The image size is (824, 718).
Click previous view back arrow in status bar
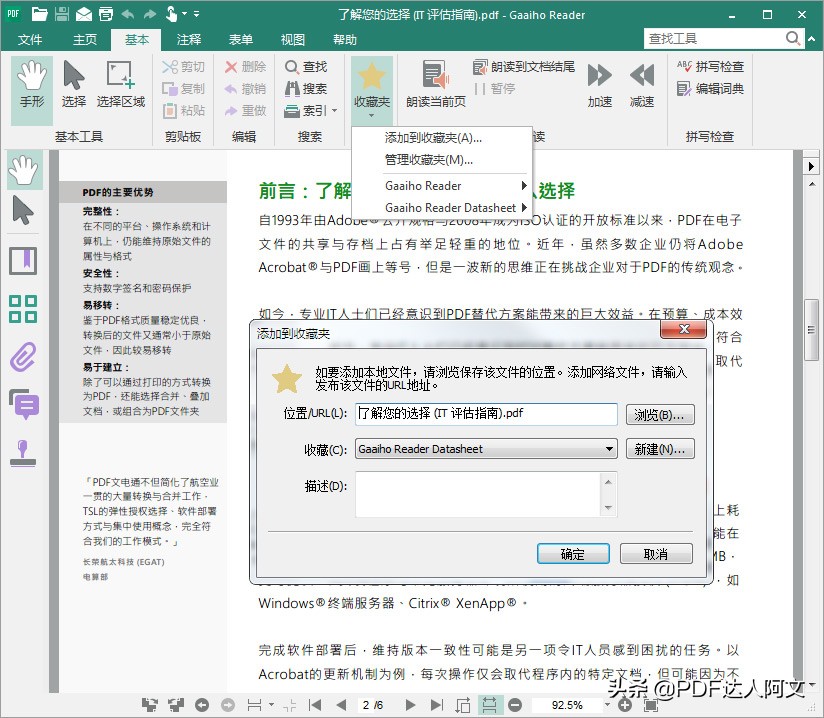202,705
